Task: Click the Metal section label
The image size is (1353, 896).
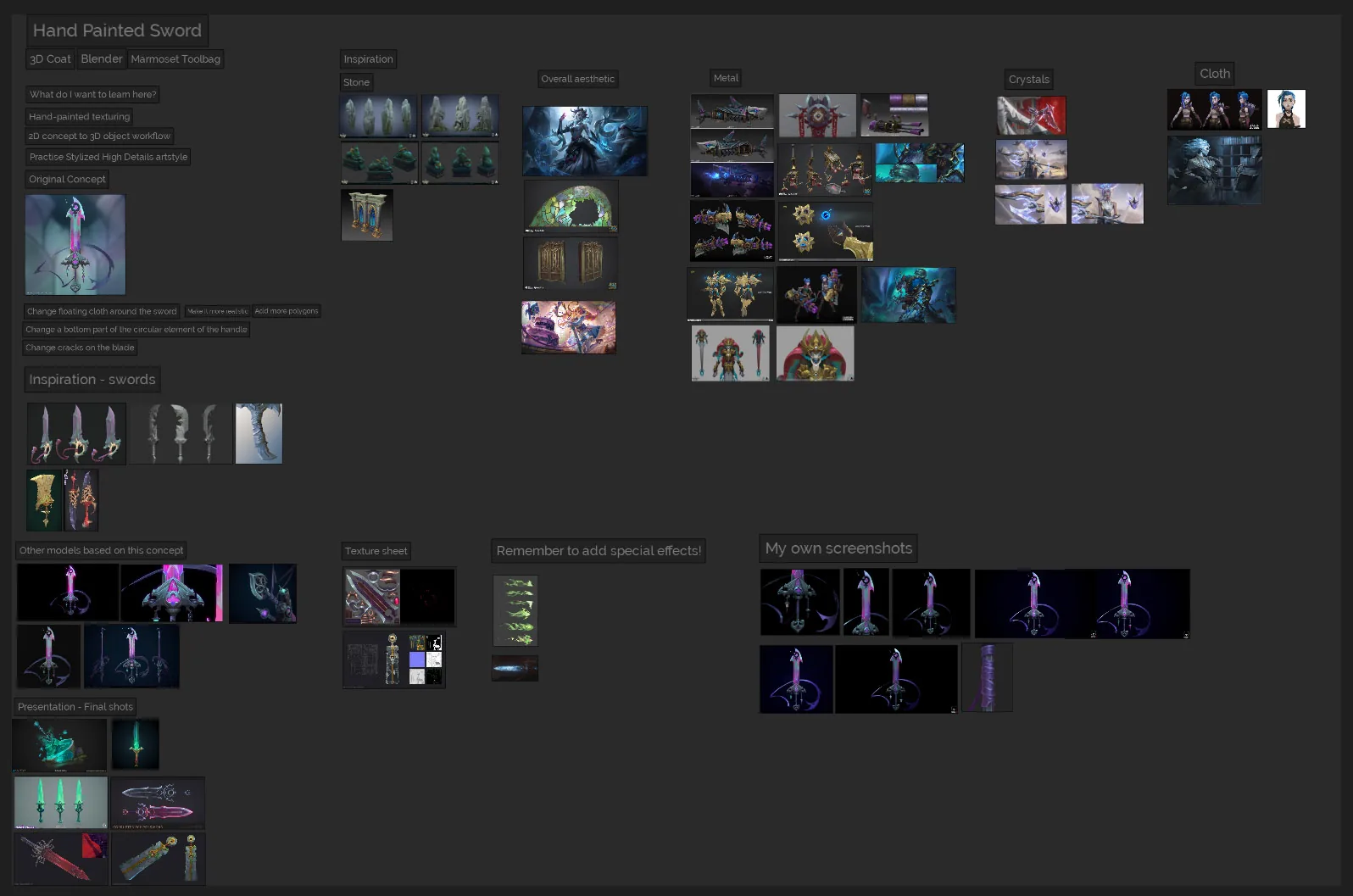Action: [726, 78]
